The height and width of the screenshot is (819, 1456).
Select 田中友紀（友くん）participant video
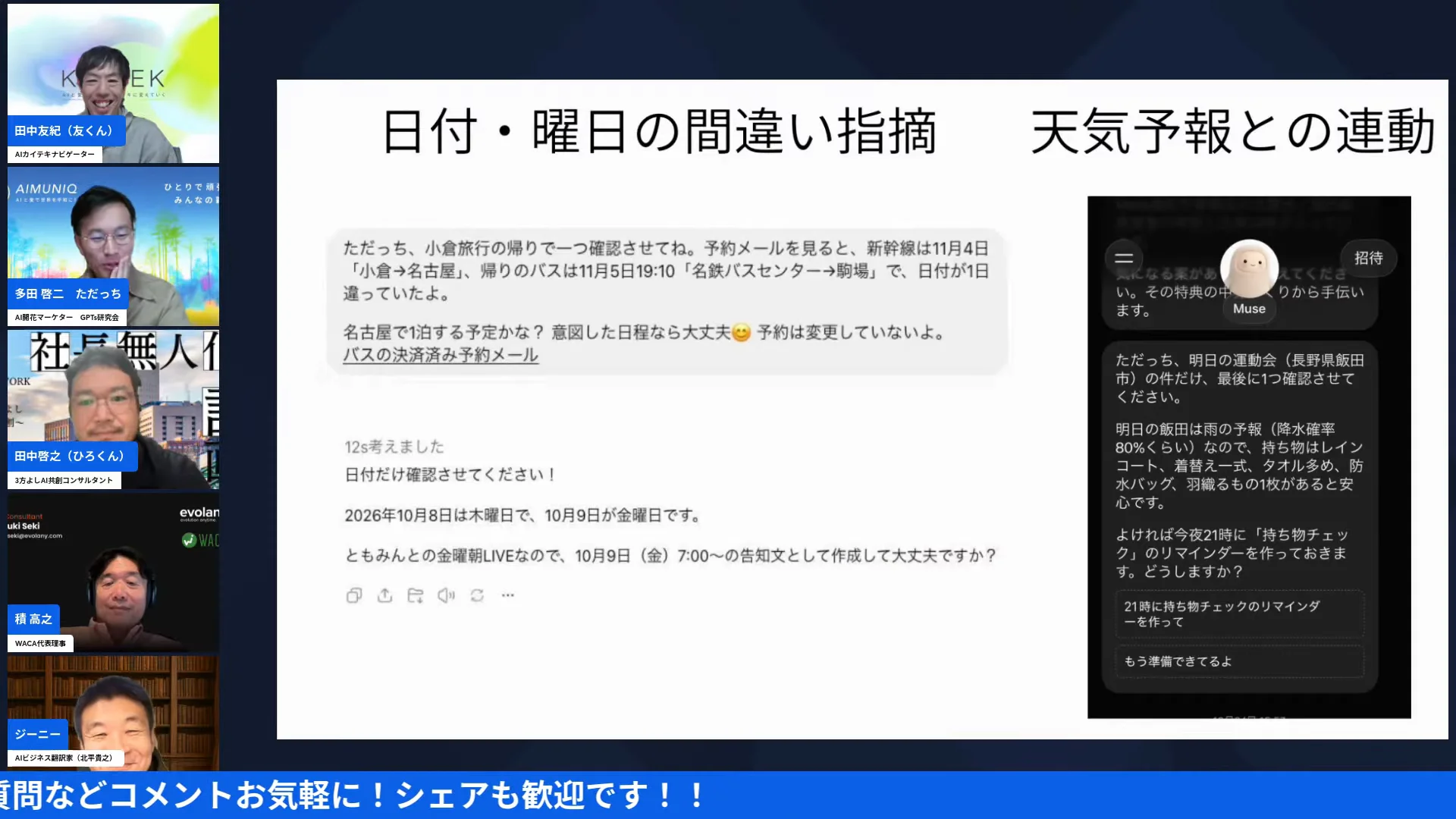[114, 83]
